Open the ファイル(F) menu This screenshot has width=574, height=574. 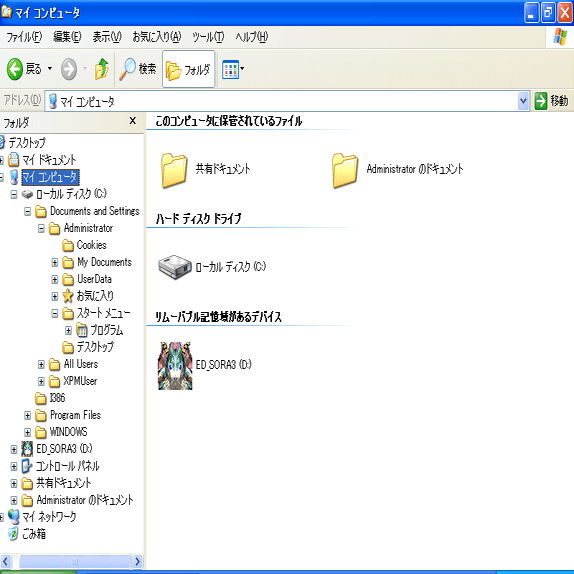click(x=24, y=37)
